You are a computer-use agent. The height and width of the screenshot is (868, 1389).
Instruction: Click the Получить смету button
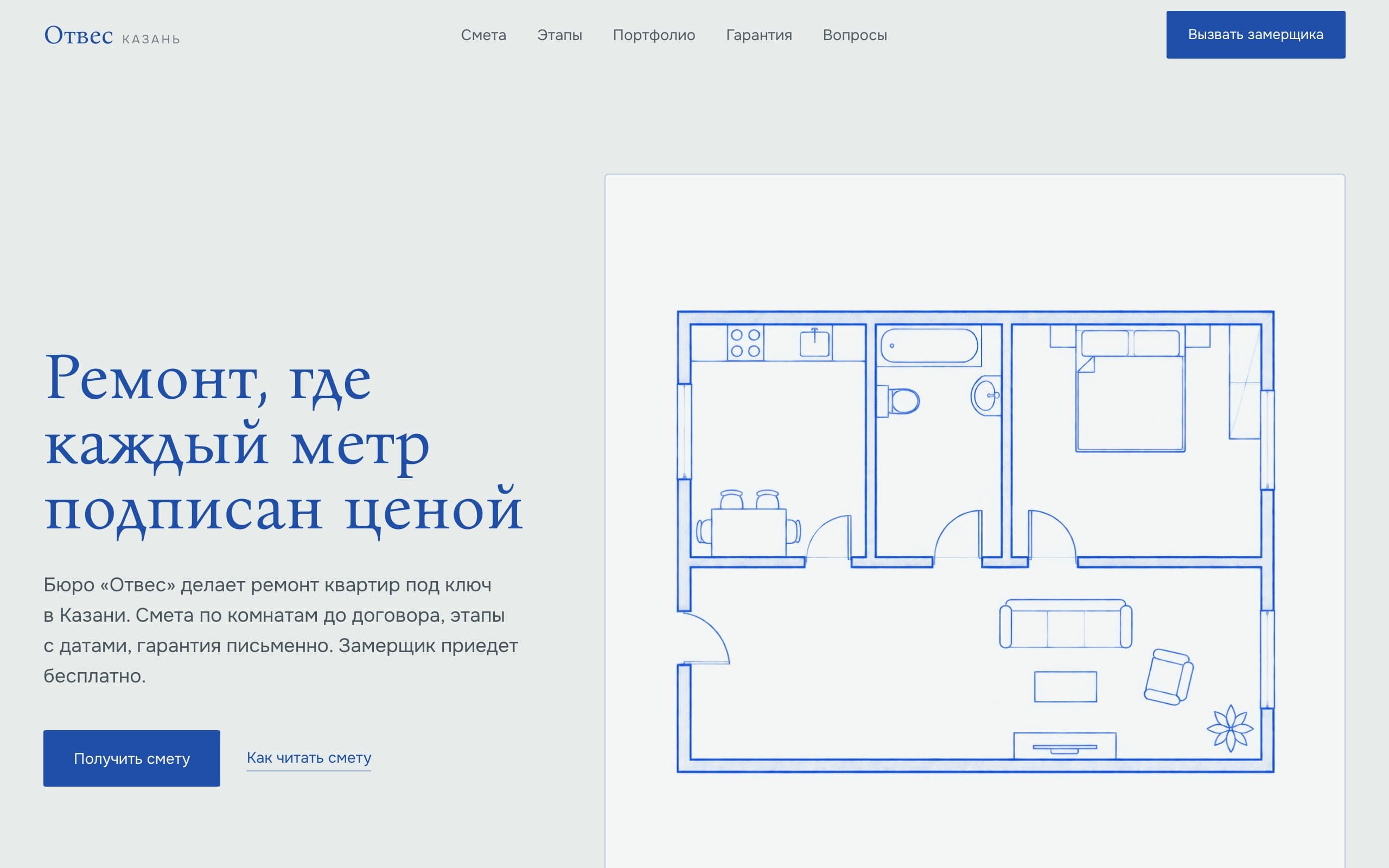tap(131, 758)
